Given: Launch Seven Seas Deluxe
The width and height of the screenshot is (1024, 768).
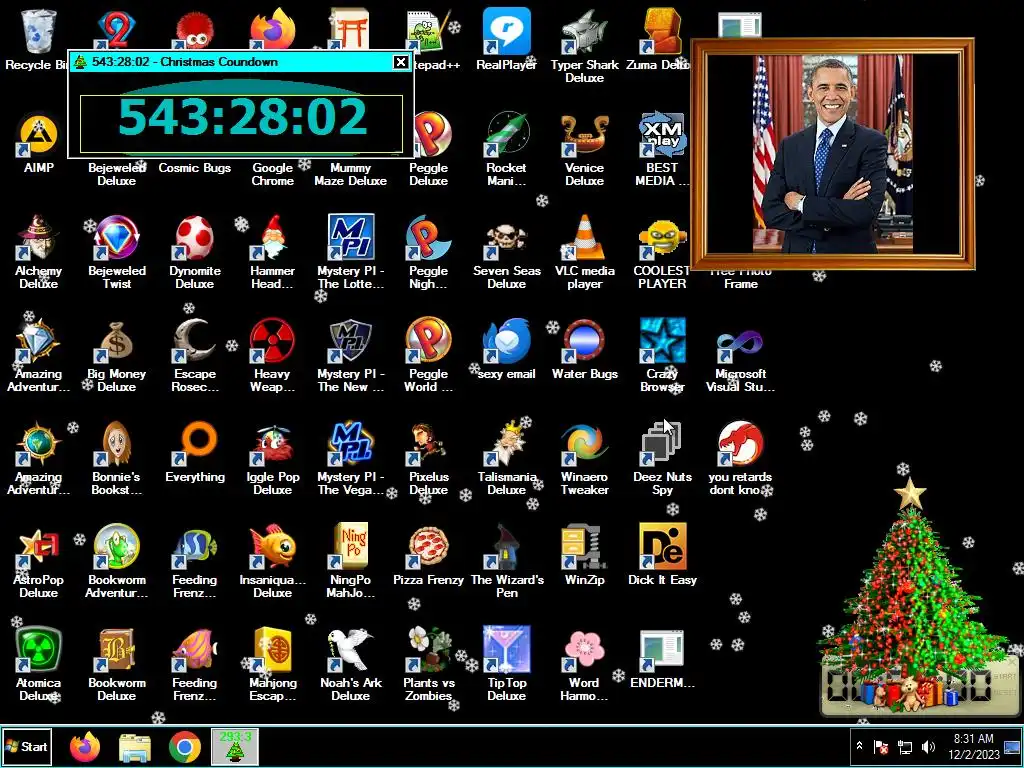Looking at the screenshot, I should coord(506,239).
